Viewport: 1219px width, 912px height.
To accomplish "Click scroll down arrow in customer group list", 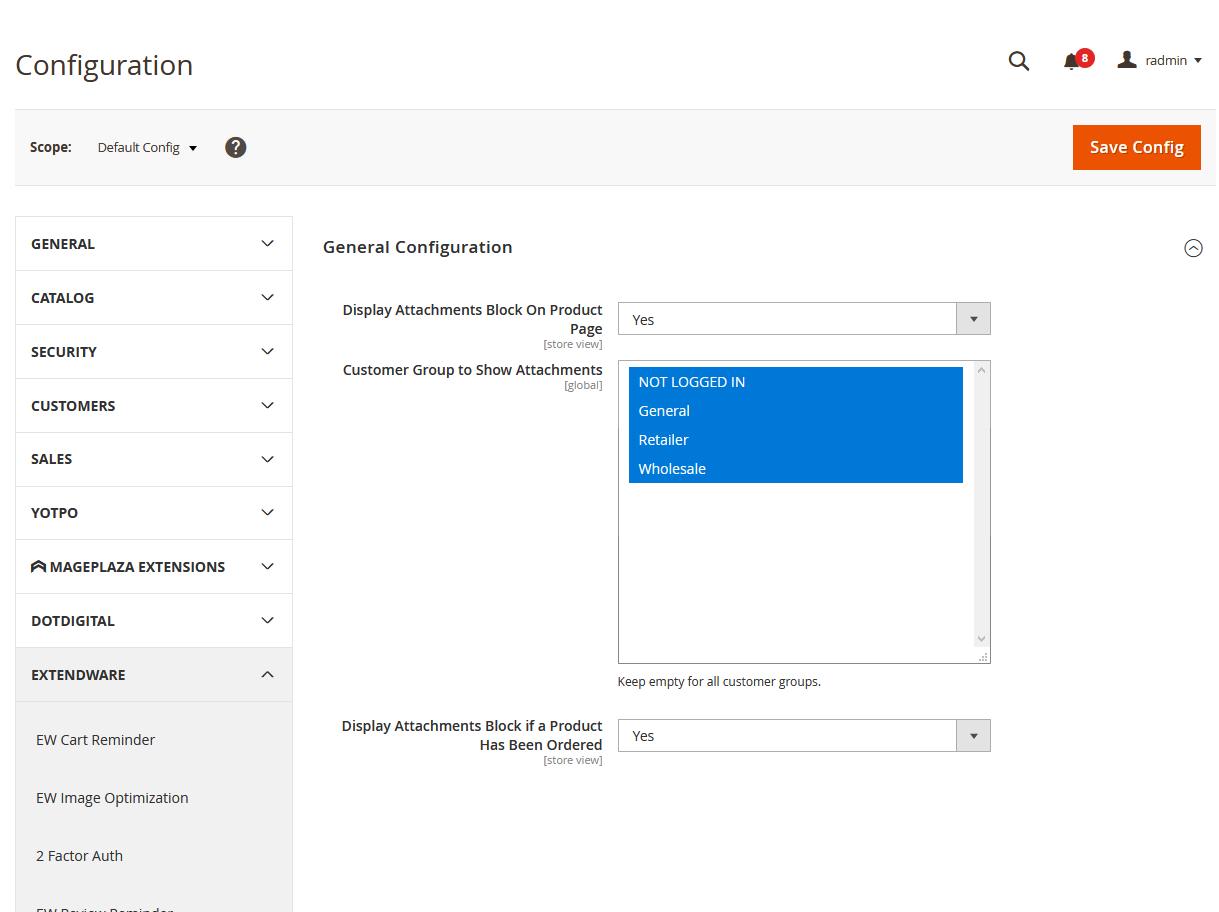I will coord(981,639).
